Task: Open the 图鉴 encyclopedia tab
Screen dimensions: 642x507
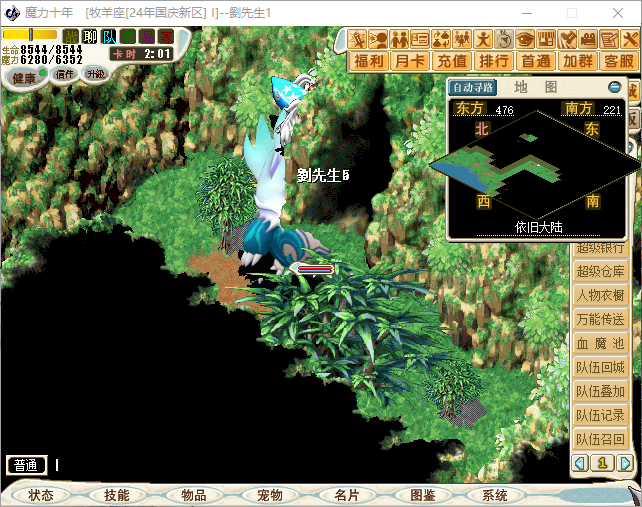Action: [x=423, y=495]
